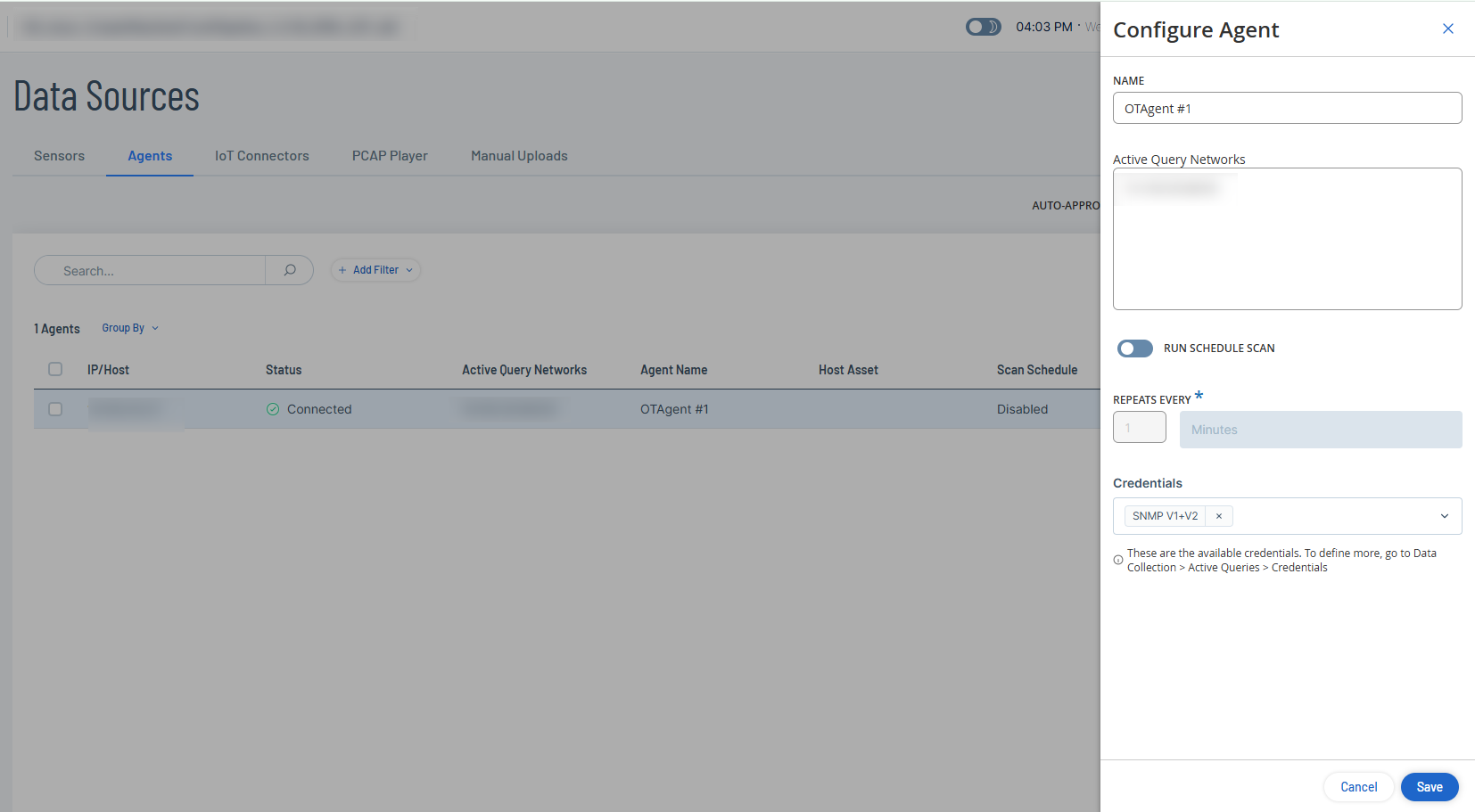Click the agent Name input field

coord(1286,109)
